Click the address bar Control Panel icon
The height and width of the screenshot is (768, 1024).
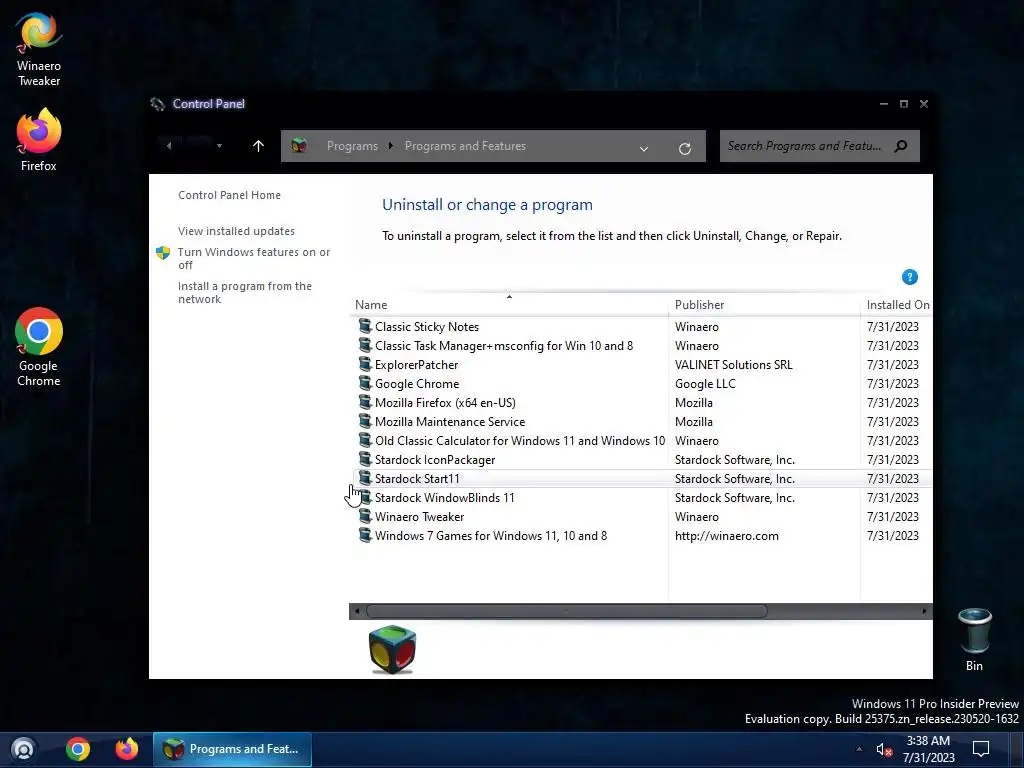300,146
